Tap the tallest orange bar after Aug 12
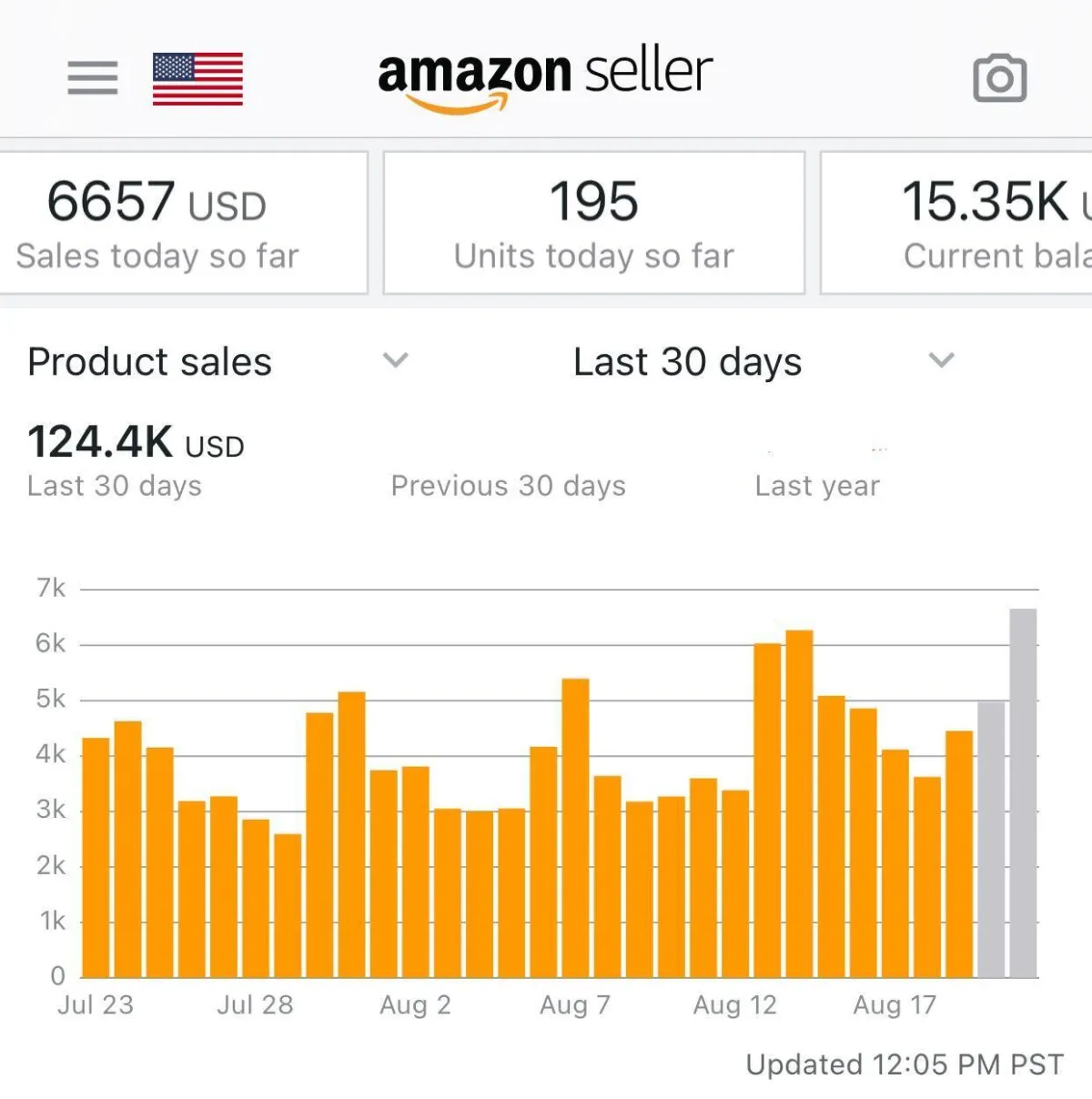Screen dimensions: 1092x1099 [799, 804]
